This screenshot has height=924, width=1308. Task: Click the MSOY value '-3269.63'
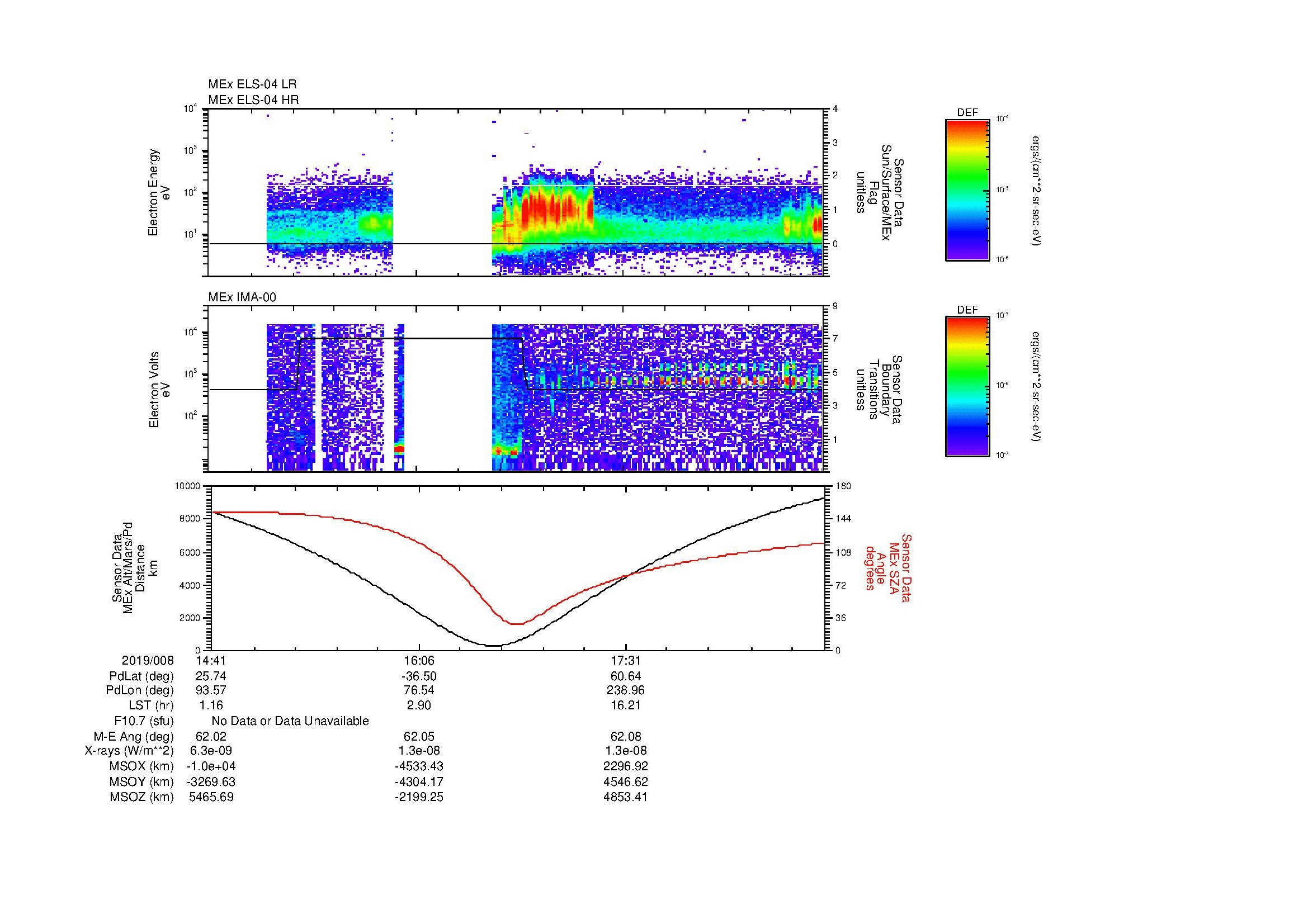tap(211, 781)
